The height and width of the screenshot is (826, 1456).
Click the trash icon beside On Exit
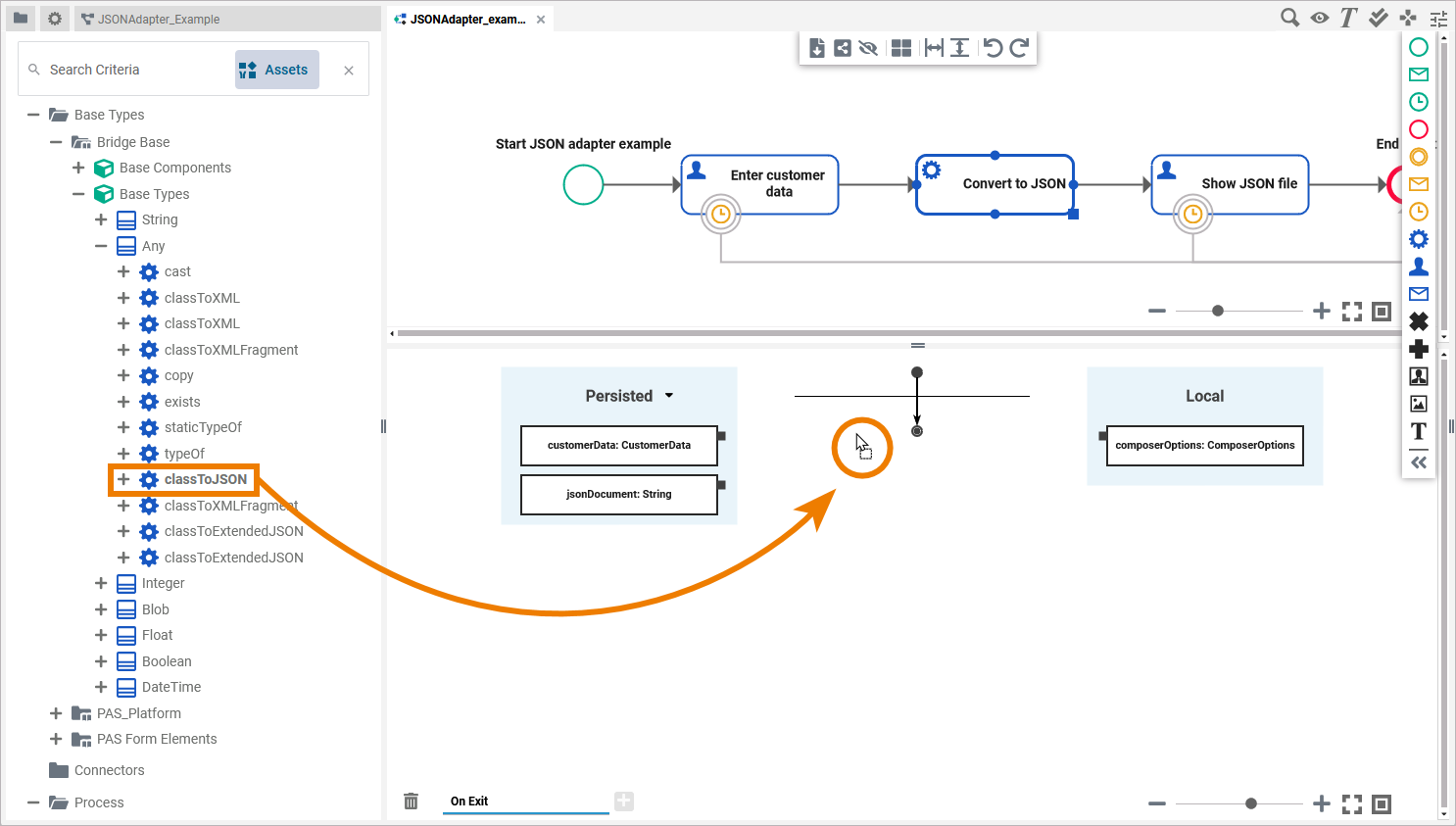[x=411, y=802]
